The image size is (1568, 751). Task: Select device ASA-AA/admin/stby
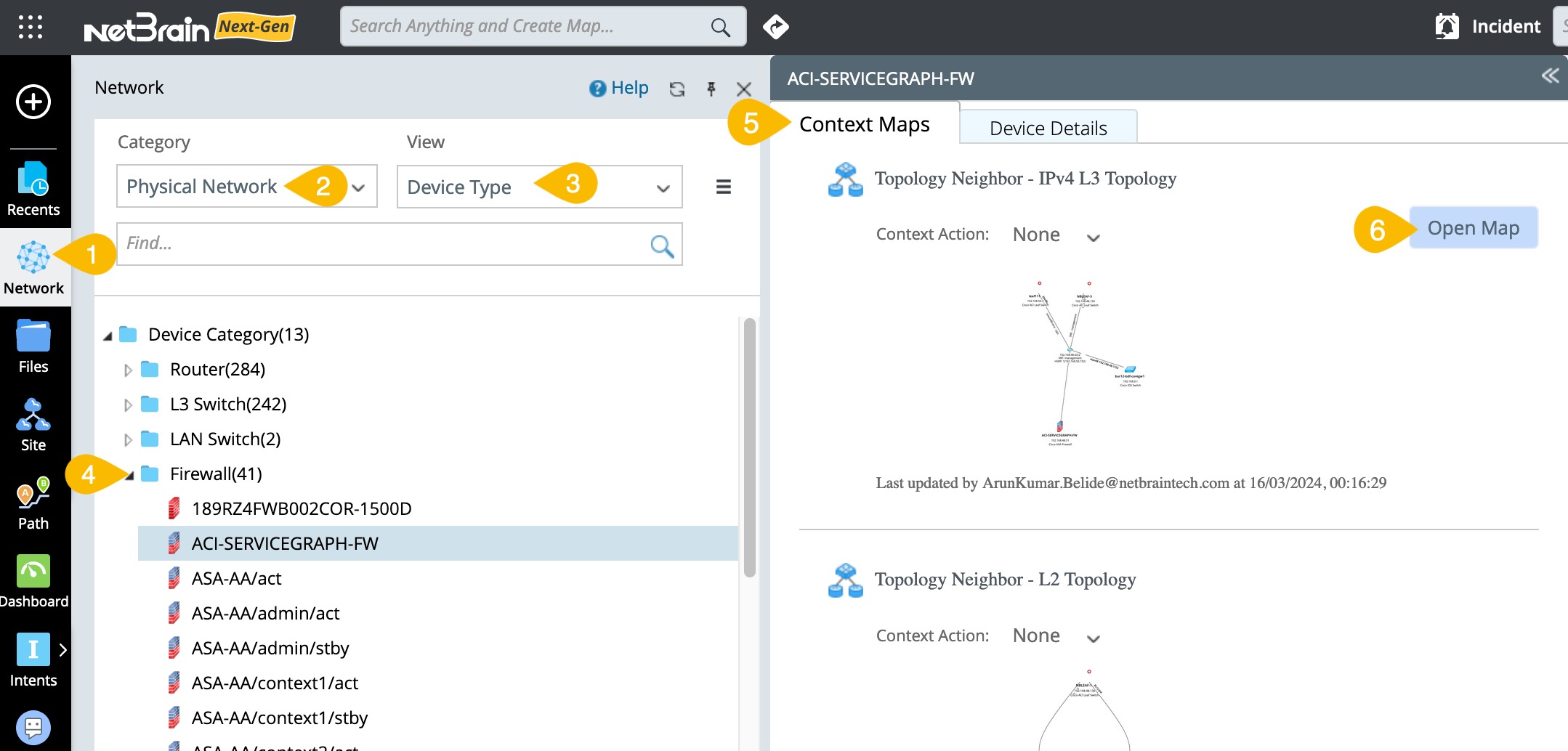click(x=270, y=648)
